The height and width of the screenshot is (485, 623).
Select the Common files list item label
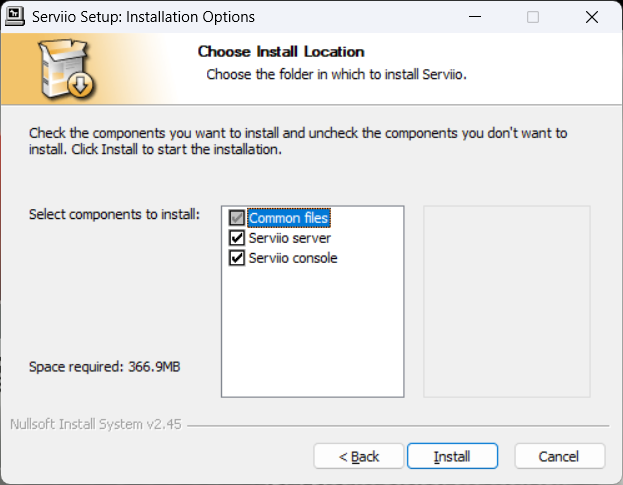click(288, 218)
